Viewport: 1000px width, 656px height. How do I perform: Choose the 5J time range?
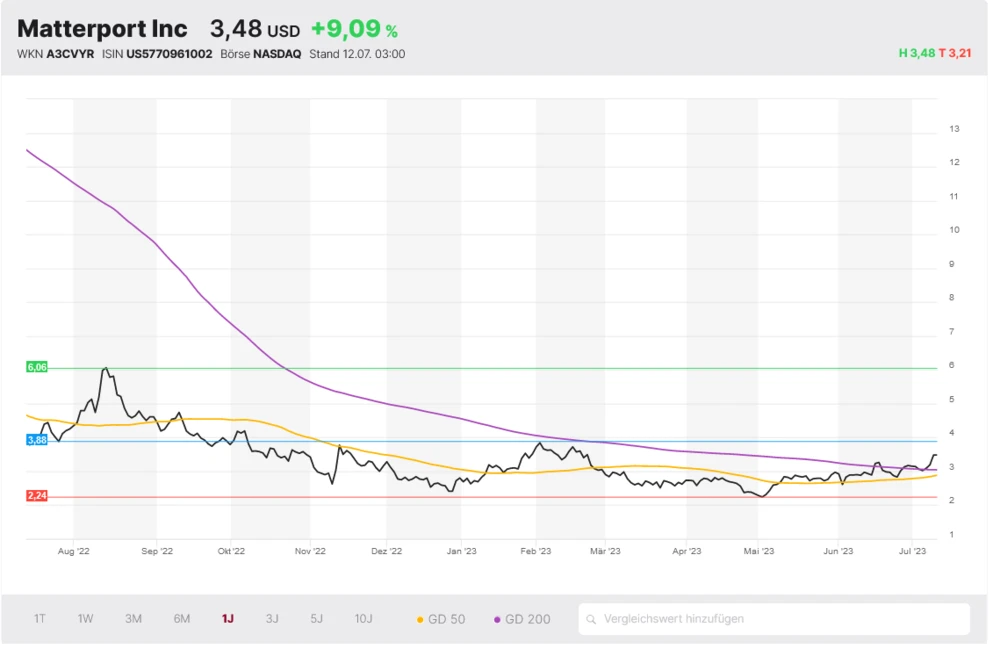[x=317, y=619]
